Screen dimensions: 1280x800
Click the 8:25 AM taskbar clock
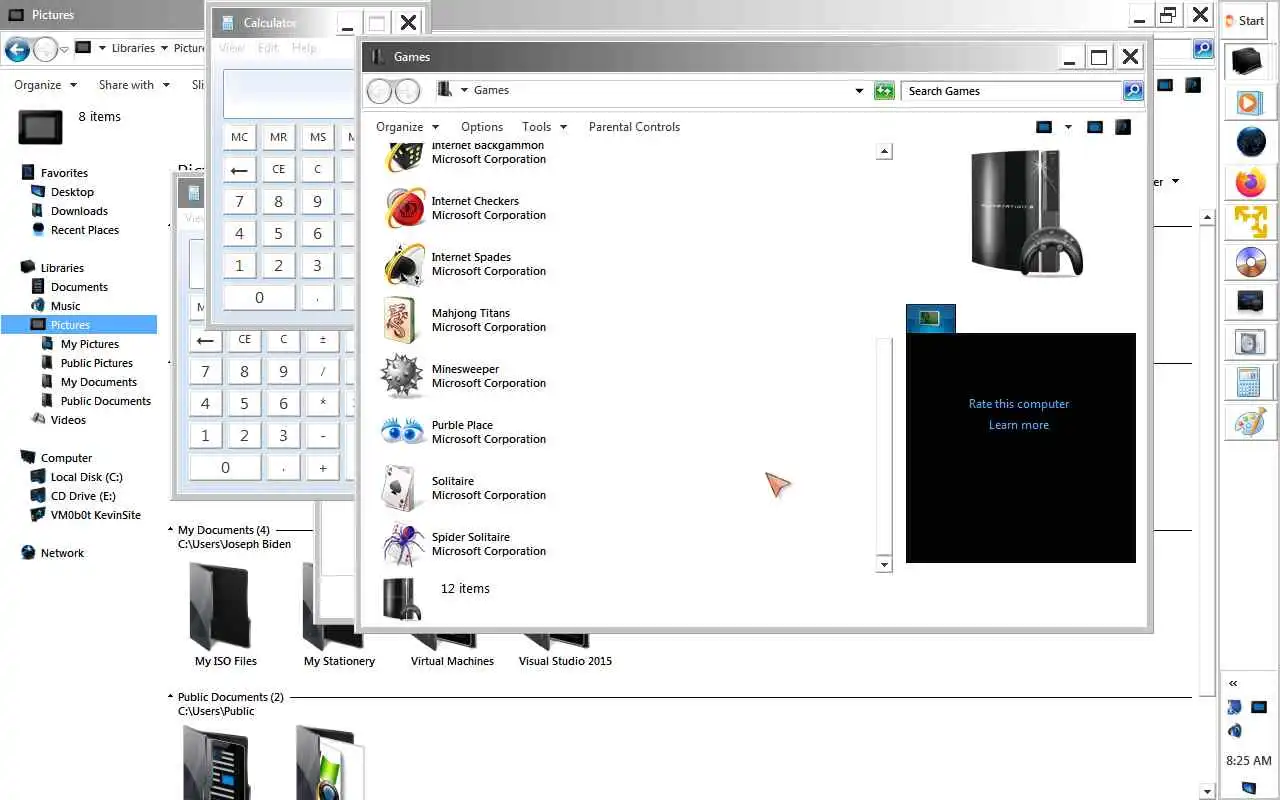coord(1248,761)
